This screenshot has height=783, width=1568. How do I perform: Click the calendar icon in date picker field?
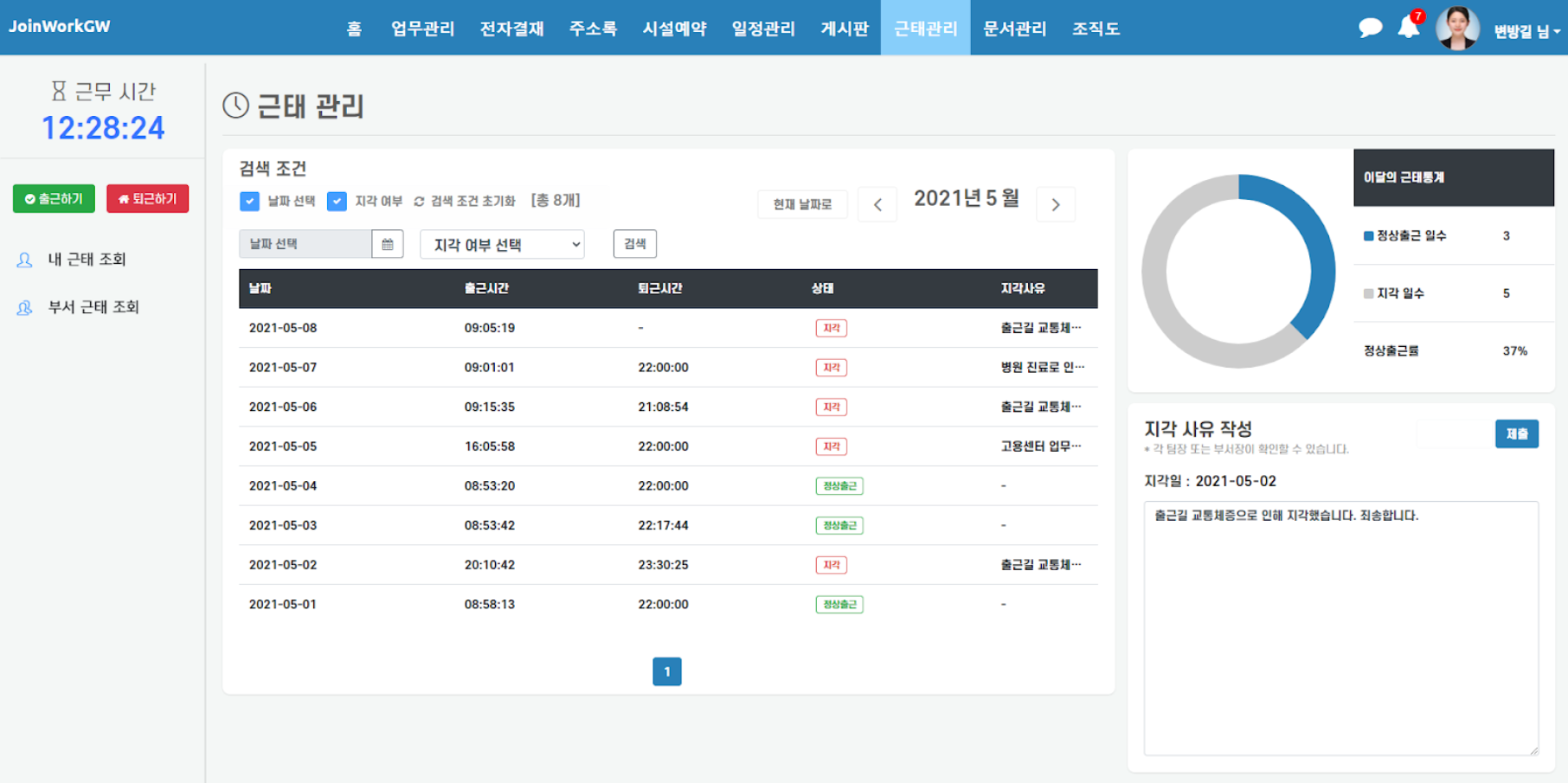tap(387, 243)
